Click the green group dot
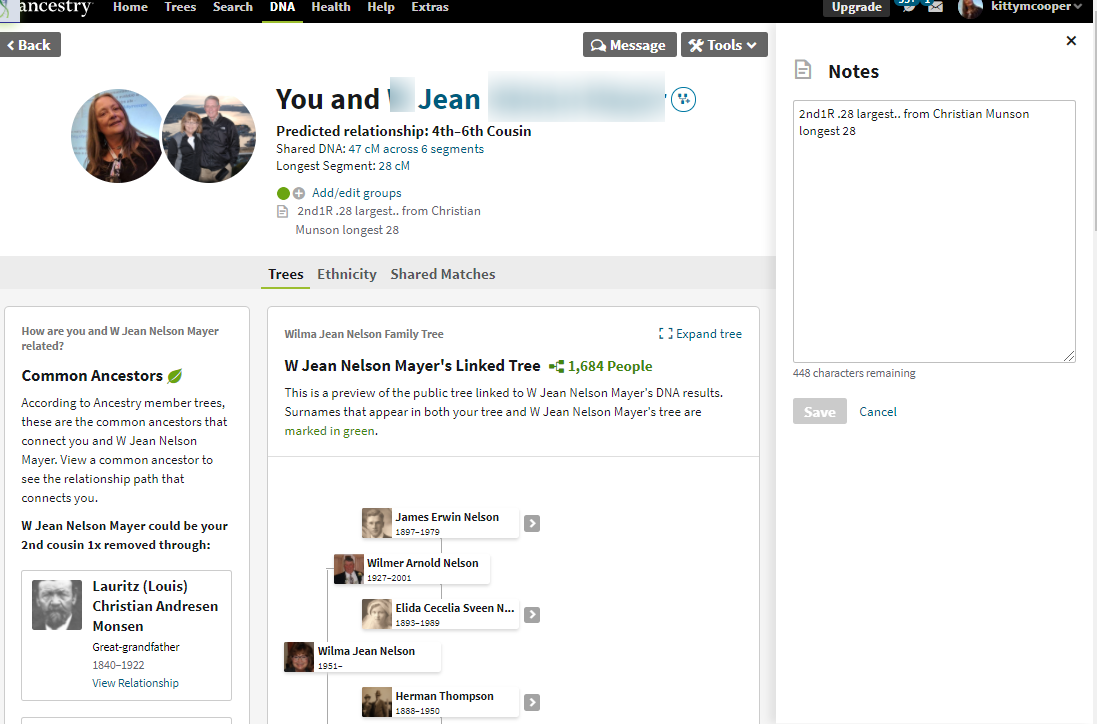 283,193
